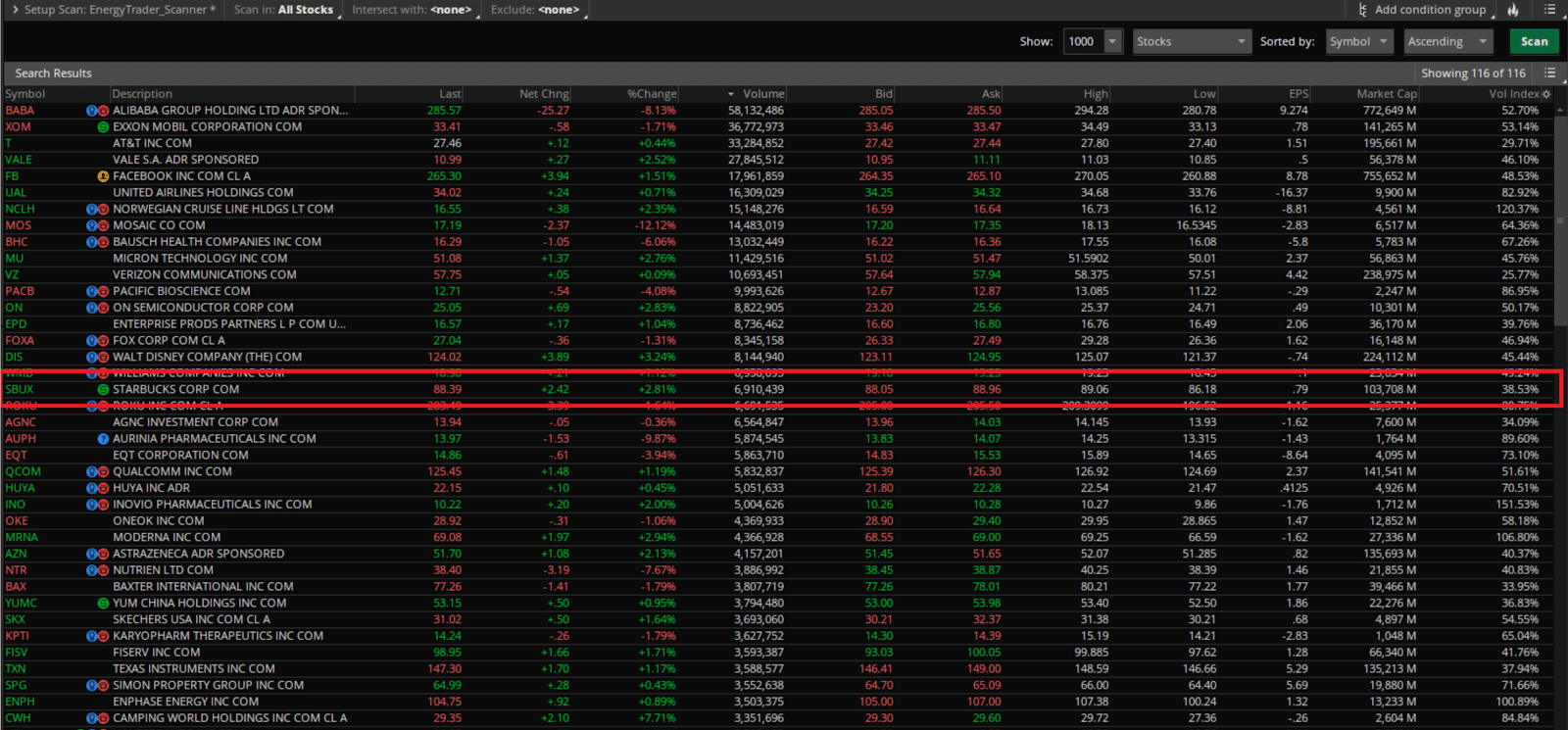Click the TXN symbol
This screenshot has width=1568, height=730.
pyautogui.click(x=16, y=669)
